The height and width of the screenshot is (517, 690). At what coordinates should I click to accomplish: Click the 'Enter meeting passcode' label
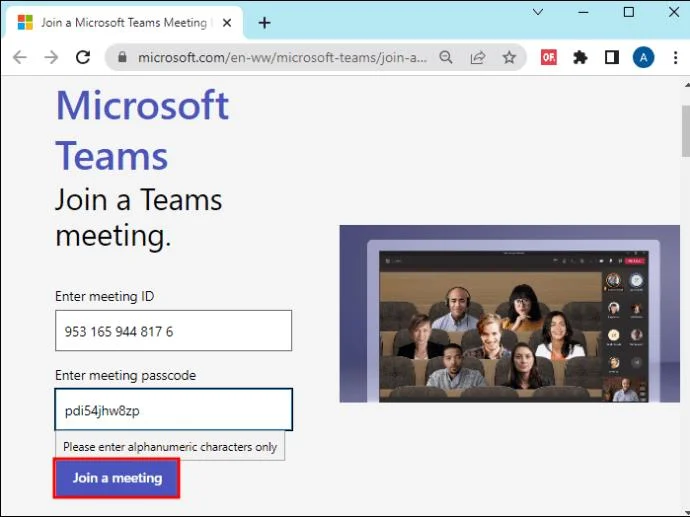tap(125, 375)
